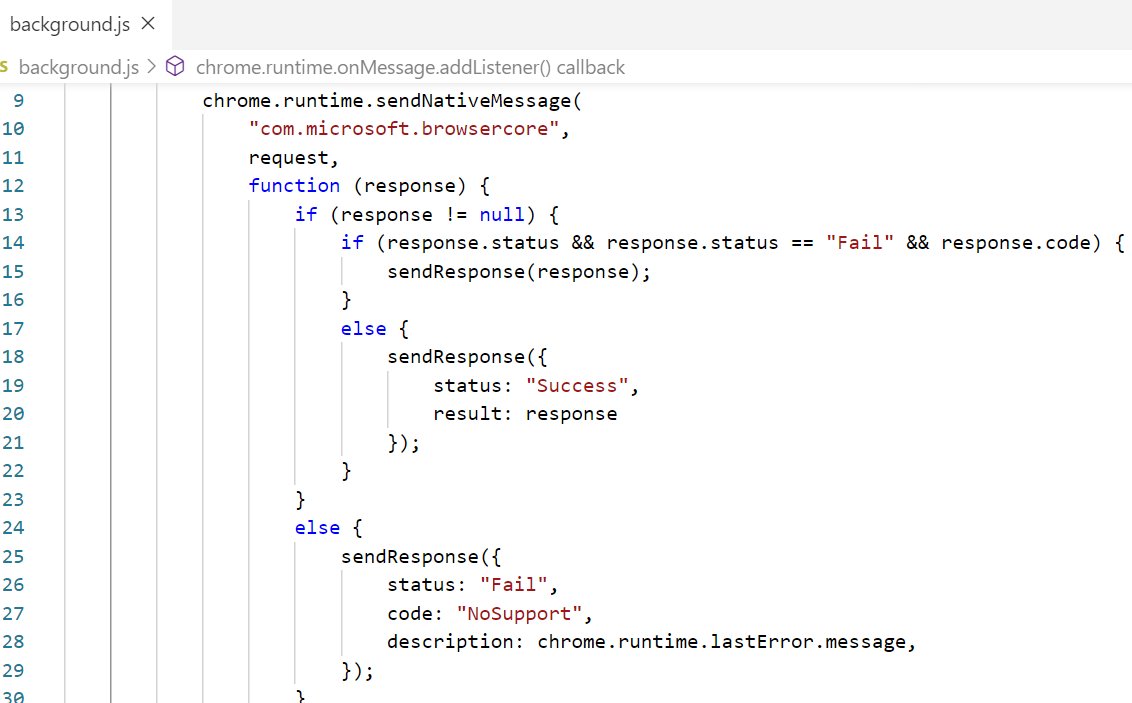Viewport: 1132px width, 703px height.
Task: Select the "Success" string literal
Action: 577,385
